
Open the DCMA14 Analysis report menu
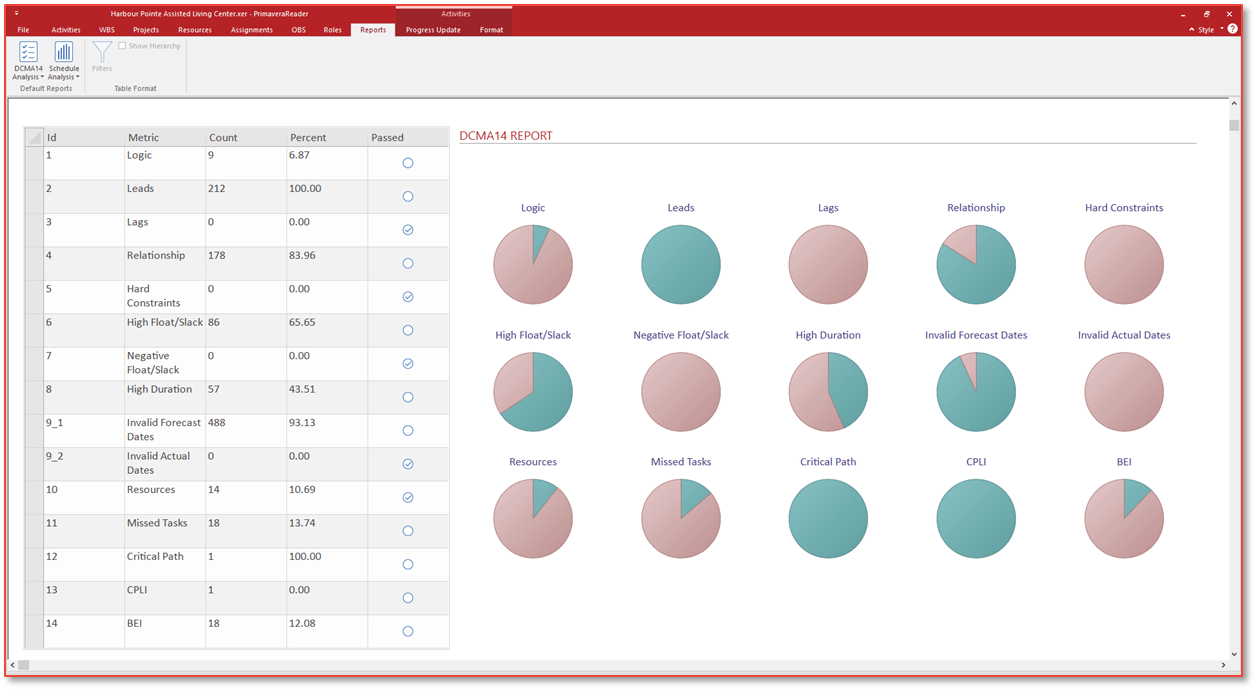pyautogui.click(x=28, y=61)
